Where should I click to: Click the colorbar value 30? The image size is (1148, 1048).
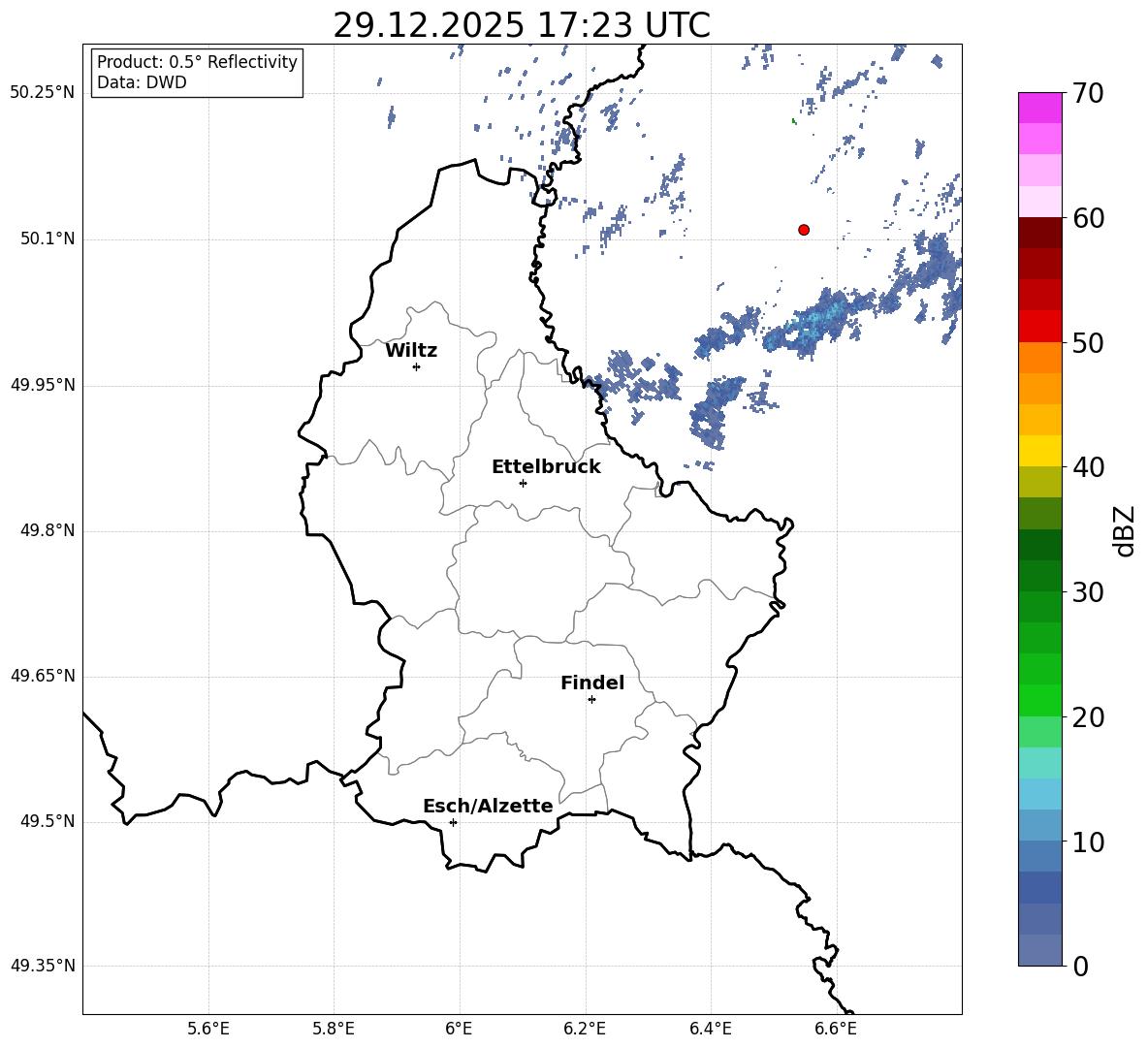[1088, 592]
